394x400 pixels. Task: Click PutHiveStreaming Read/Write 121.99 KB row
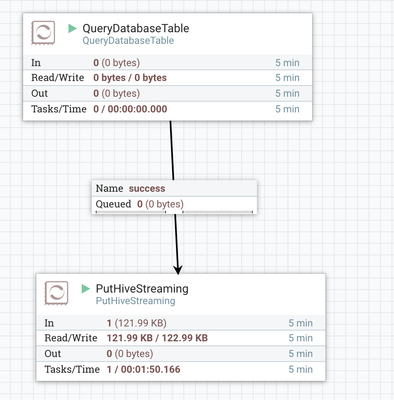point(181,338)
